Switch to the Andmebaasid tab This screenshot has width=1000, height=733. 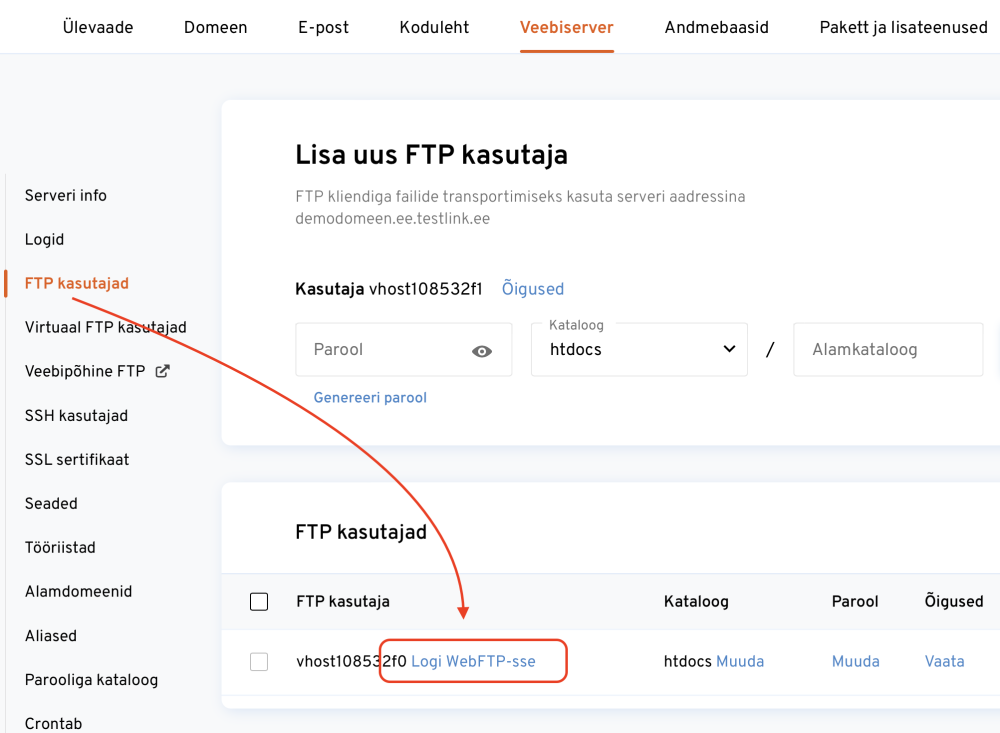tap(716, 27)
